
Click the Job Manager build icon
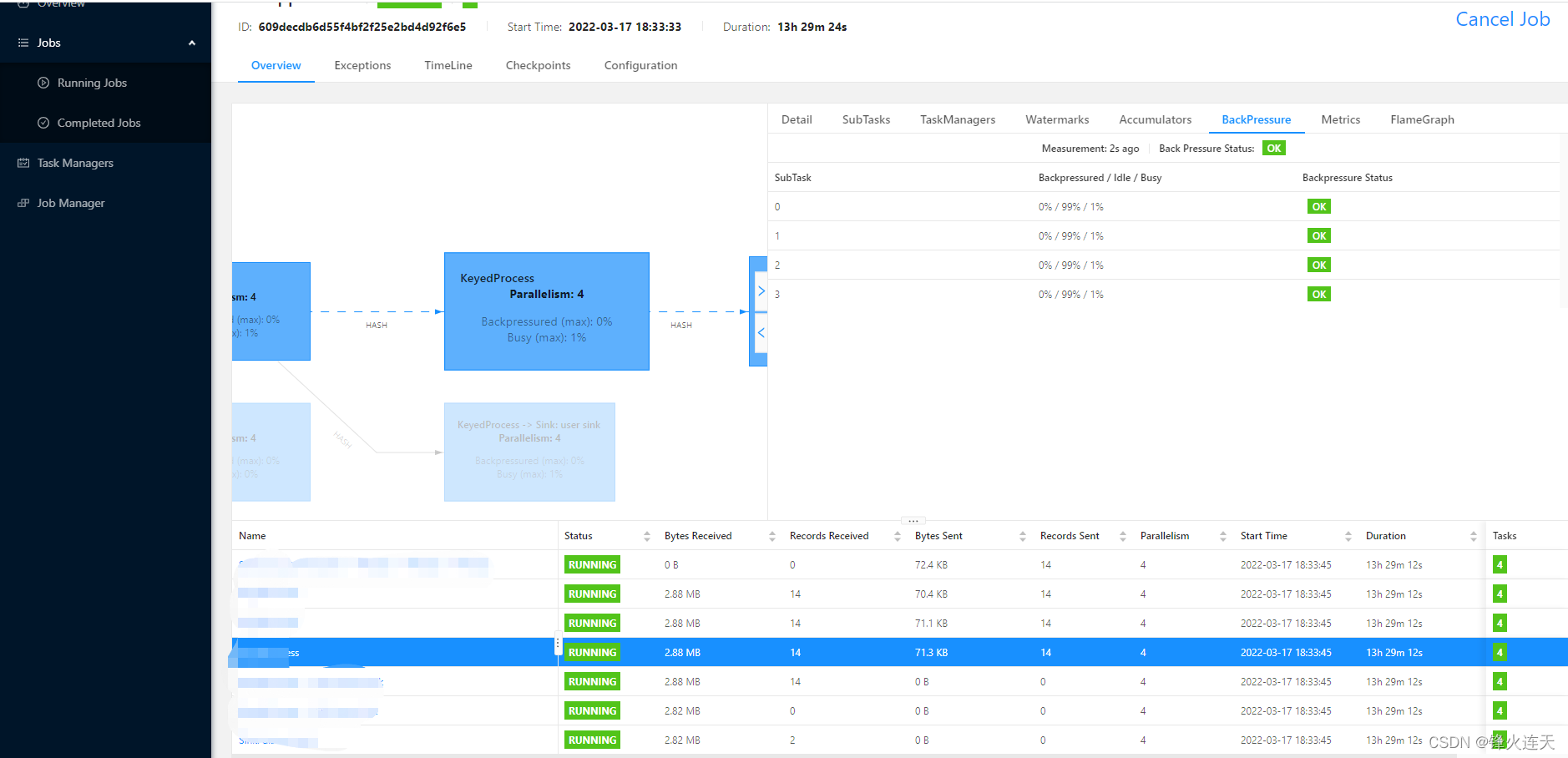coord(23,203)
